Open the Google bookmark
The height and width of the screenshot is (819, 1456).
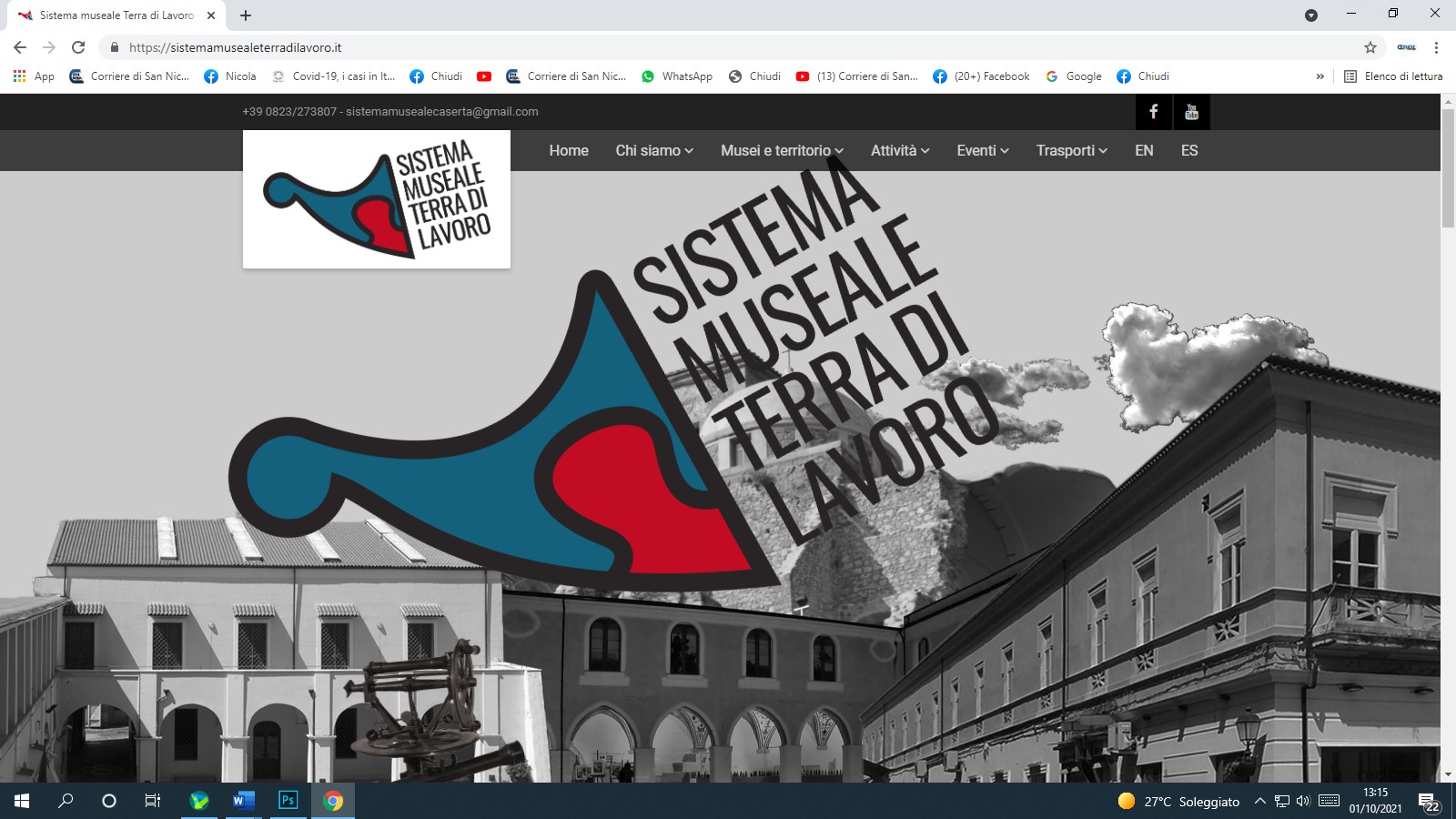(x=1073, y=76)
